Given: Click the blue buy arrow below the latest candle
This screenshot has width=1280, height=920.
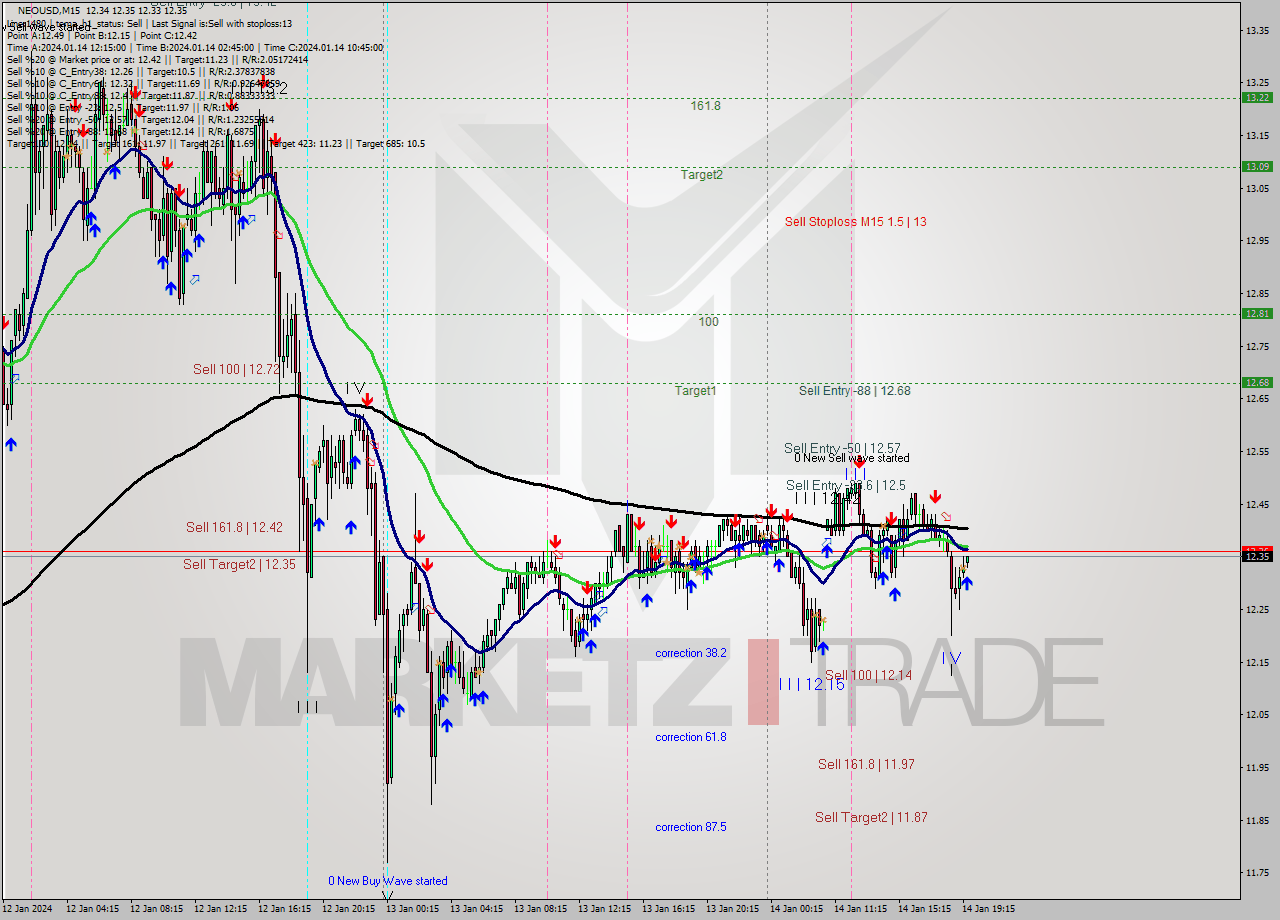Looking at the screenshot, I should click(x=967, y=583).
